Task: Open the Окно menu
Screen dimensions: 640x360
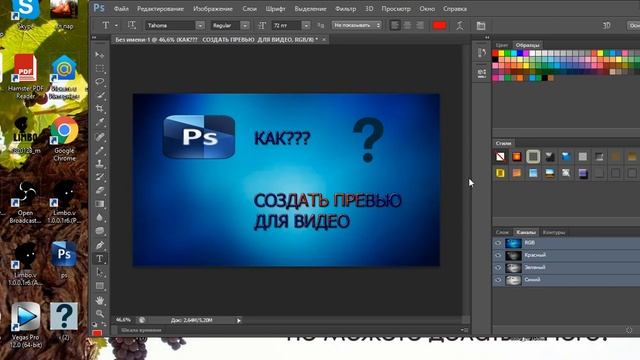Action: [427, 9]
